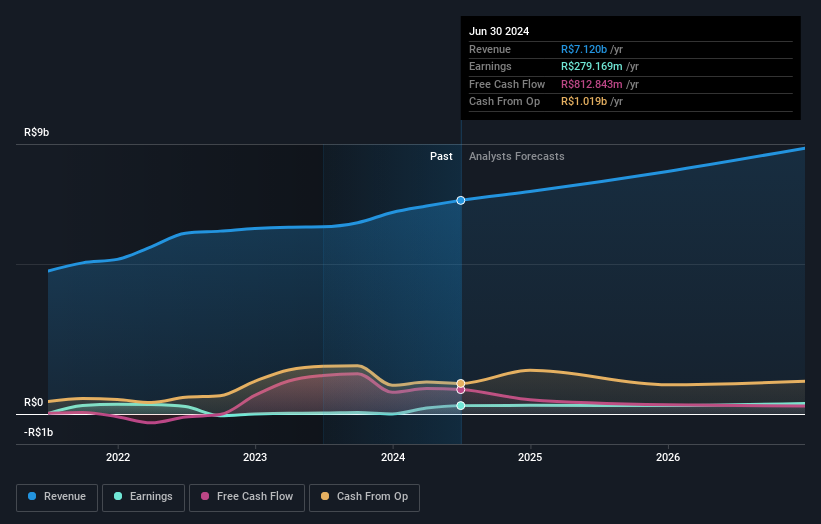
Task: Click the Cash From Op row label in tooltip
Action: pyautogui.click(x=504, y=102)
